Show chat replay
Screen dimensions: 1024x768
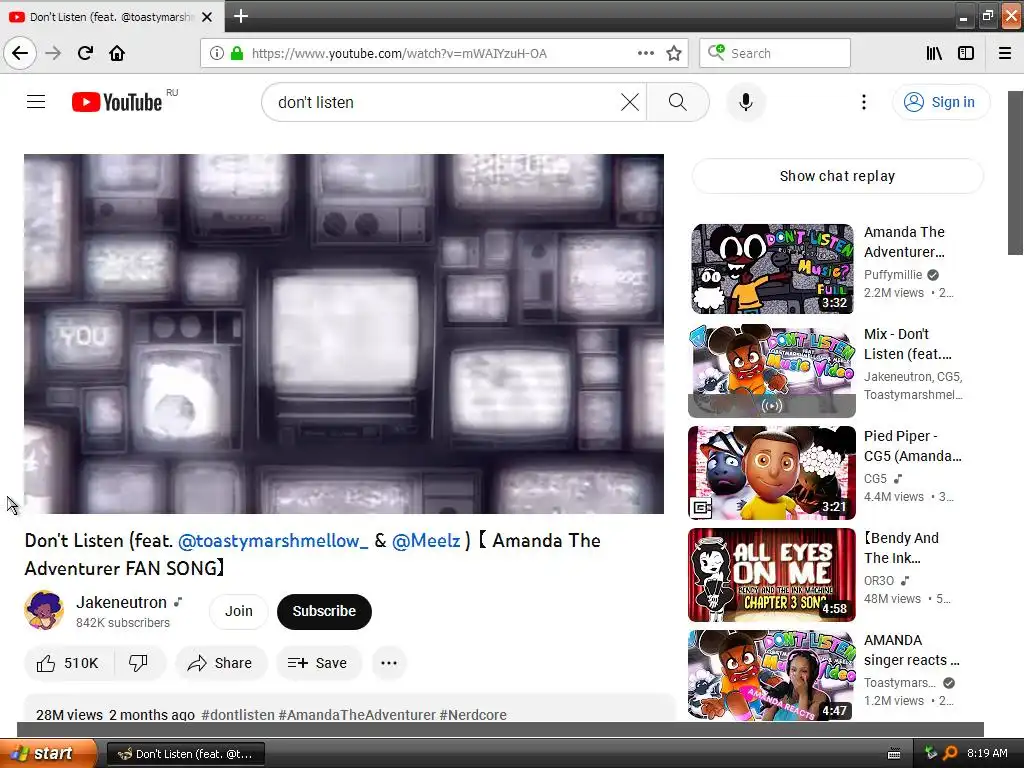[x=837, y=176]
